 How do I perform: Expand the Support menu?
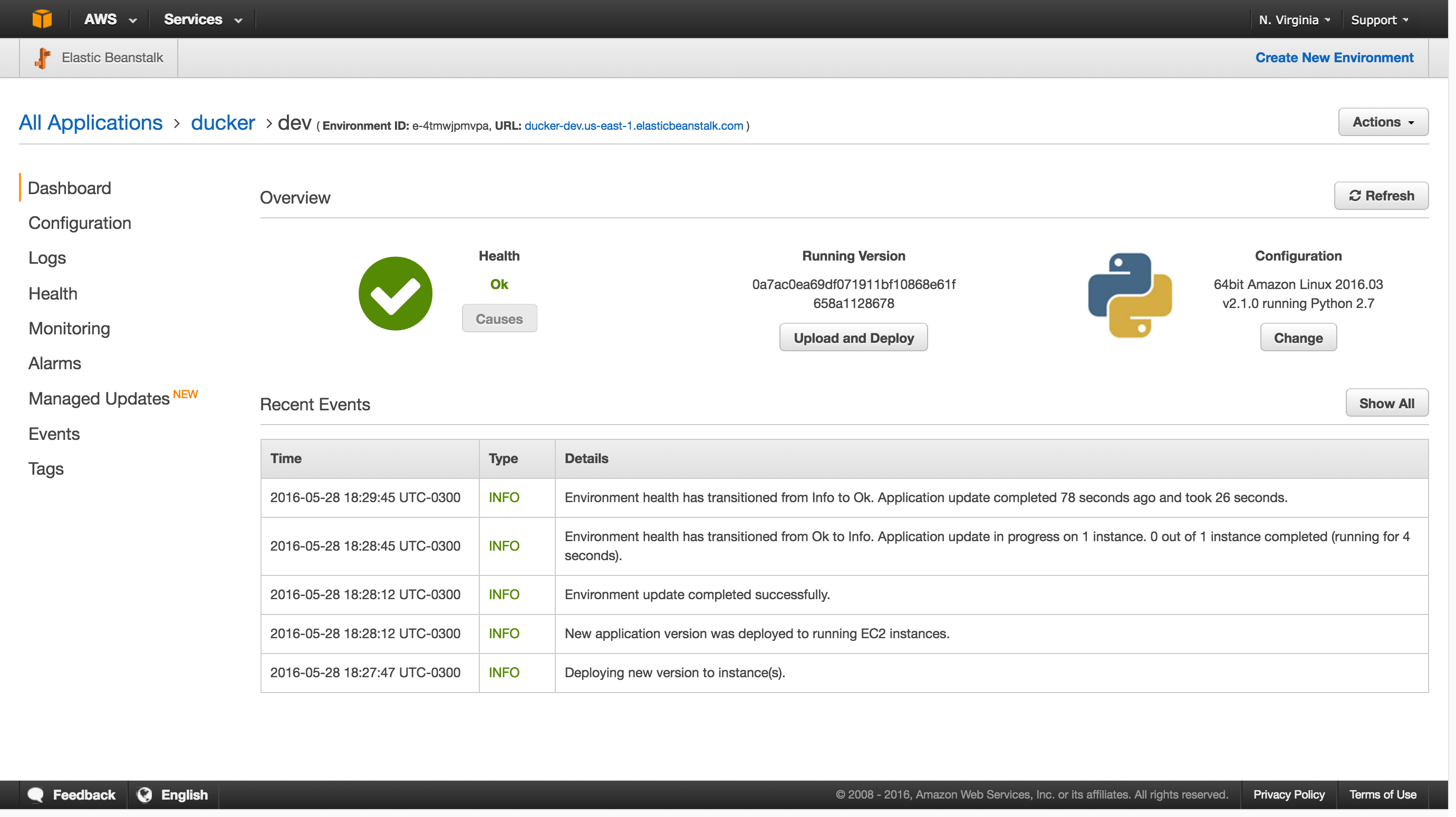[1378, 20]
